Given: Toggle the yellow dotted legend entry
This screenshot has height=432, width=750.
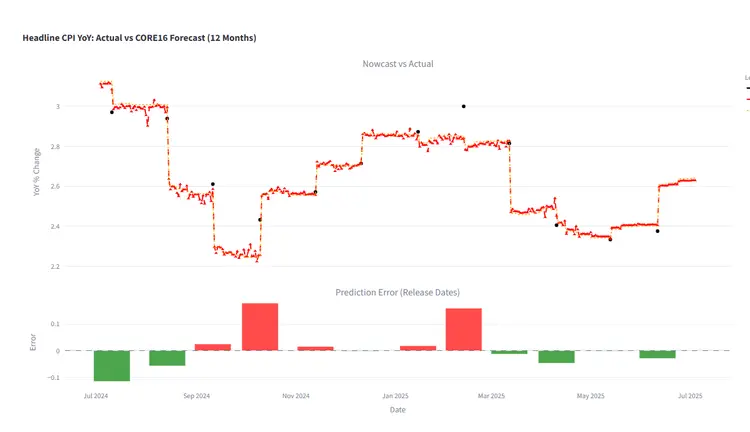Looking at the screenshot, I should [x=747, y=110].
